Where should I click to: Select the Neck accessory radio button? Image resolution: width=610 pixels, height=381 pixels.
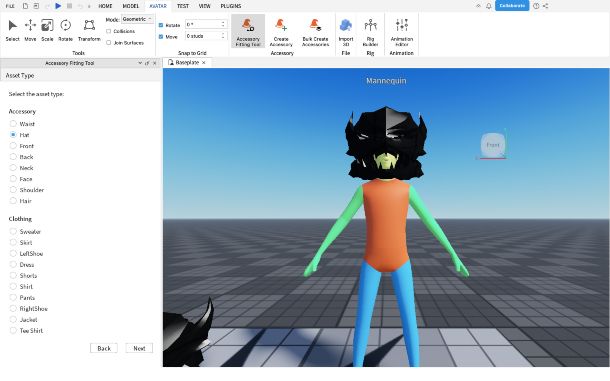click(13, 168)
